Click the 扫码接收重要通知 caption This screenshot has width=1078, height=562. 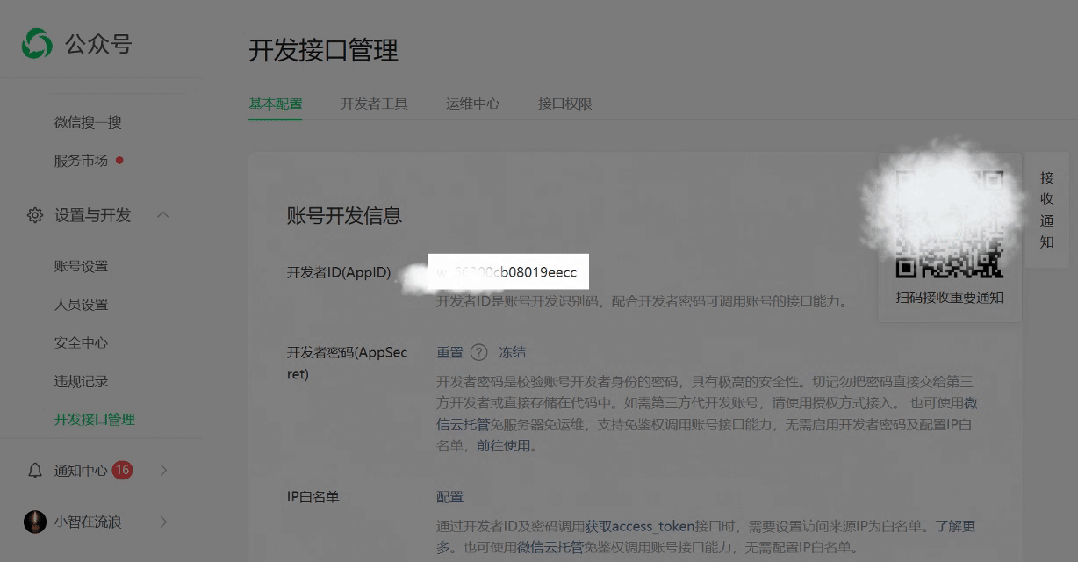949,298
